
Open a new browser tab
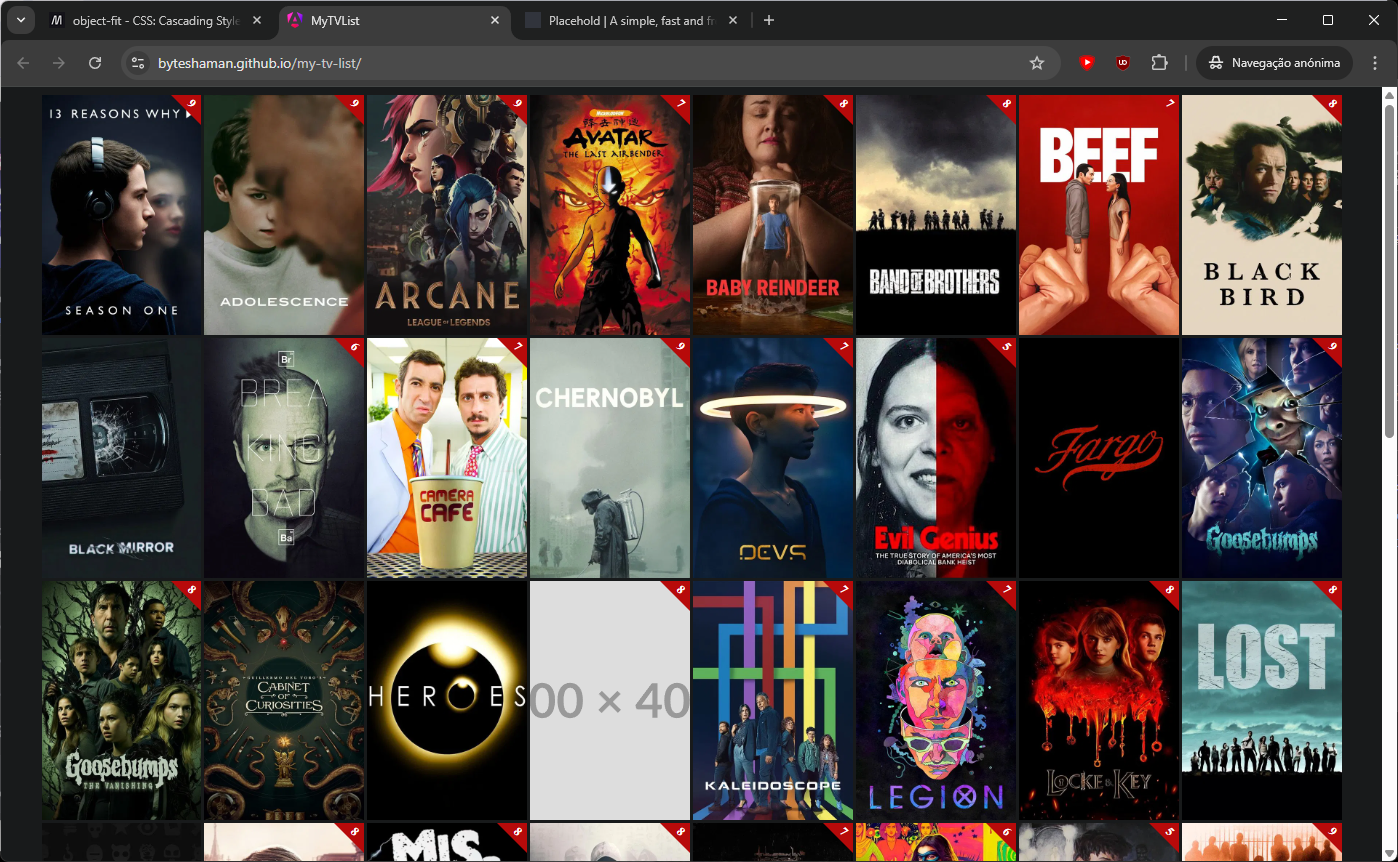[x=768, y=20]
